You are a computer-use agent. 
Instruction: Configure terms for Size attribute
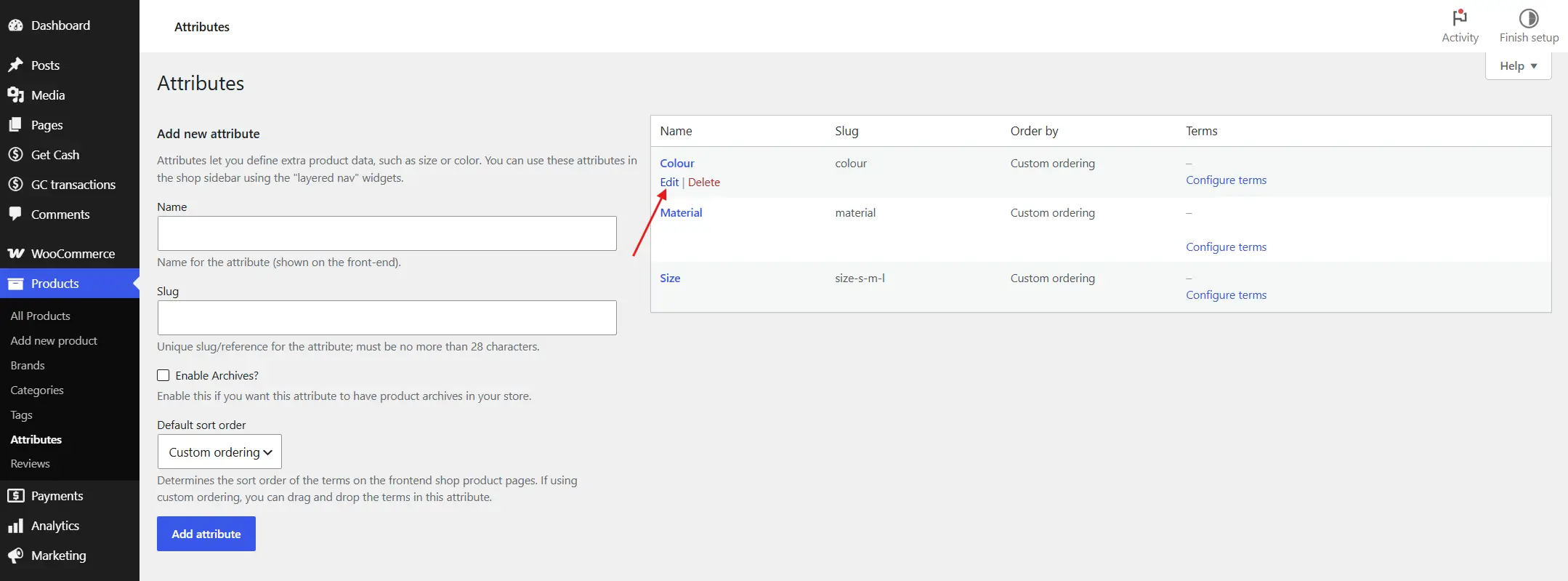(1226, 295)
